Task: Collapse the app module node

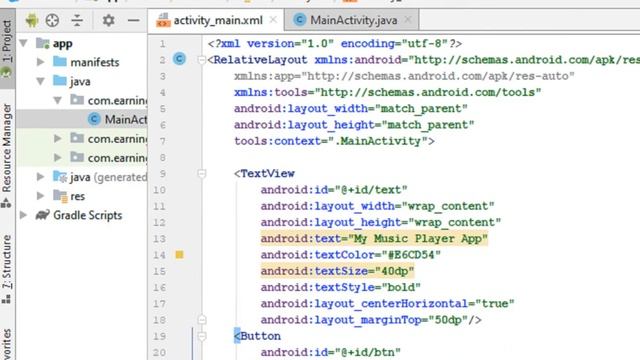Action: tap(24, 43)
